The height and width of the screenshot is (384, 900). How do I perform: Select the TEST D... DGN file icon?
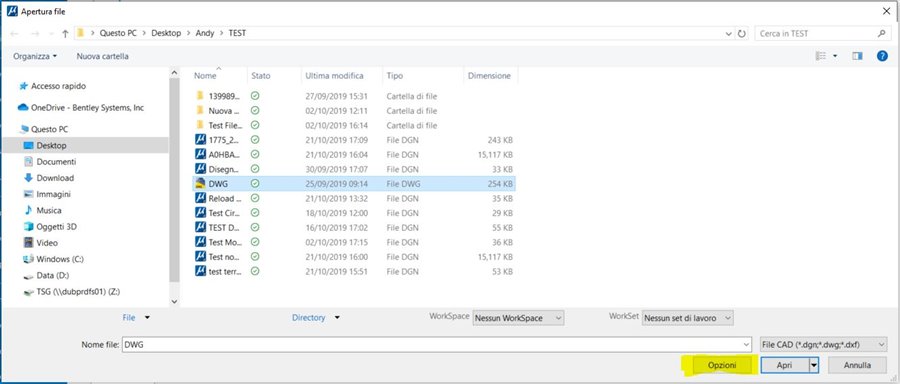point(200,227)
